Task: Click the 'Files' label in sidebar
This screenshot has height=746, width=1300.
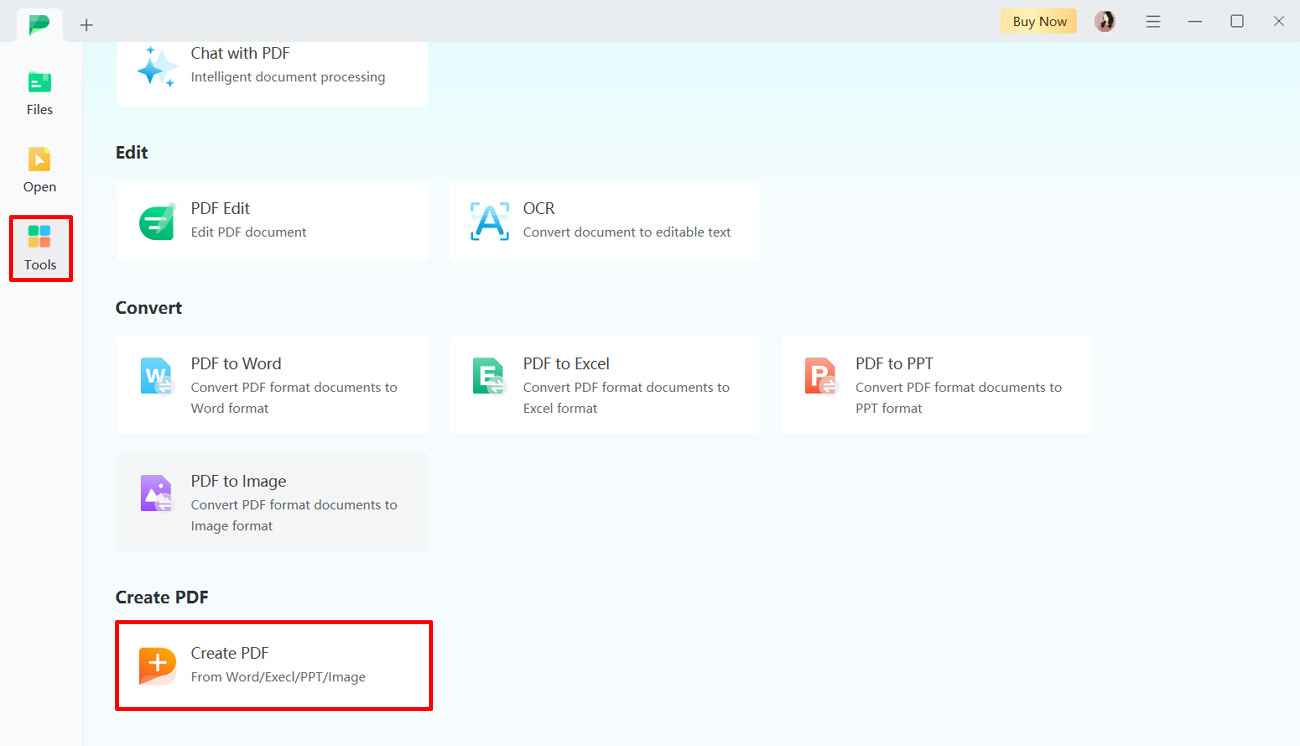Action: [x=40, y=110]
